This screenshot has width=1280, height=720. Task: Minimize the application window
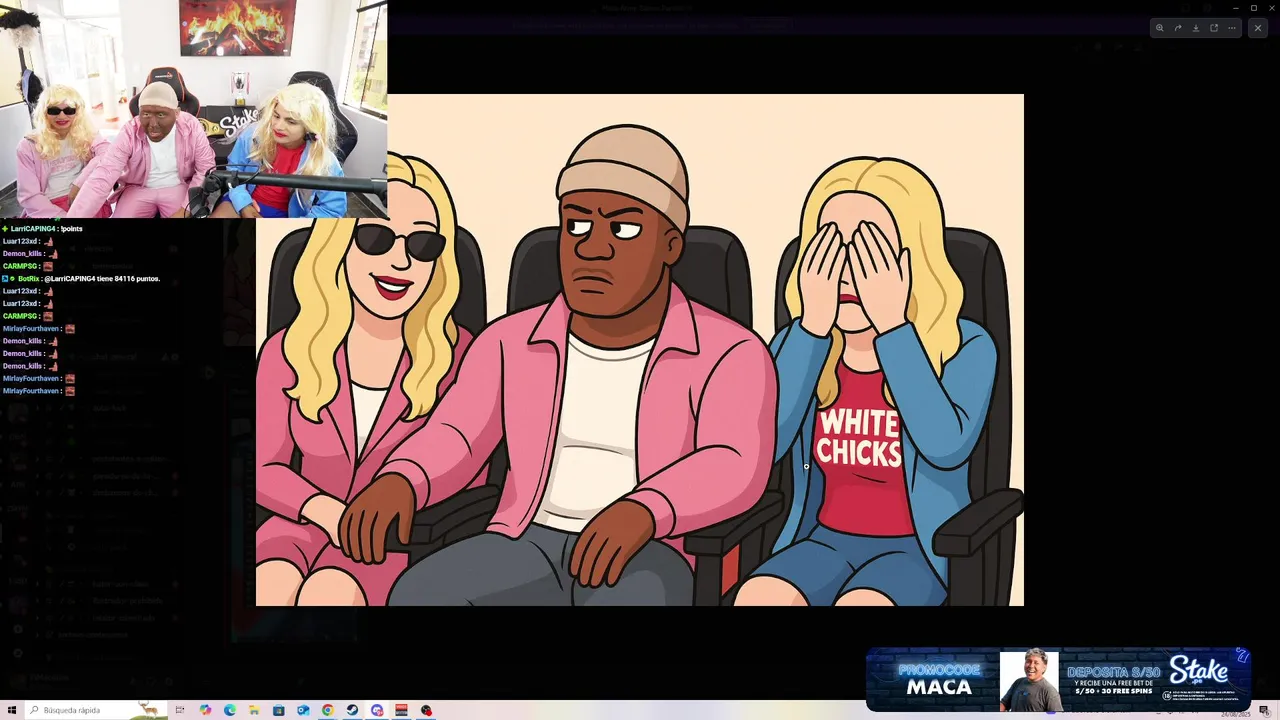click(1235, 8)
